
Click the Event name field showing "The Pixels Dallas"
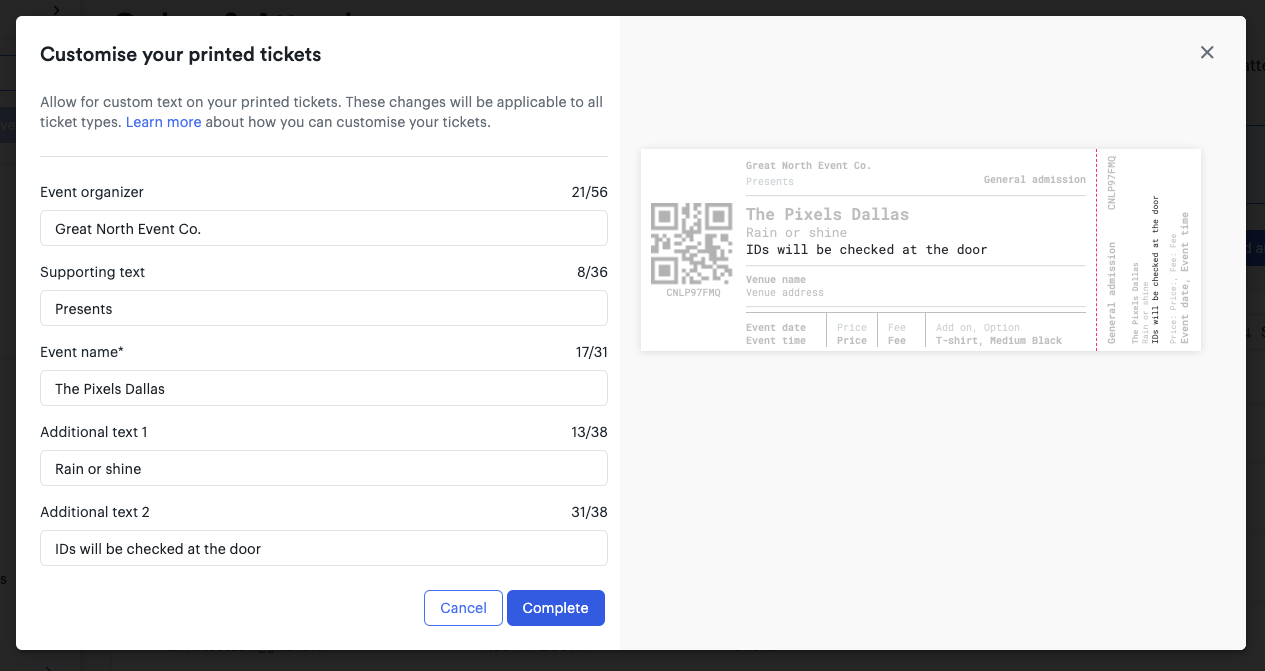(x=323, y=388)
